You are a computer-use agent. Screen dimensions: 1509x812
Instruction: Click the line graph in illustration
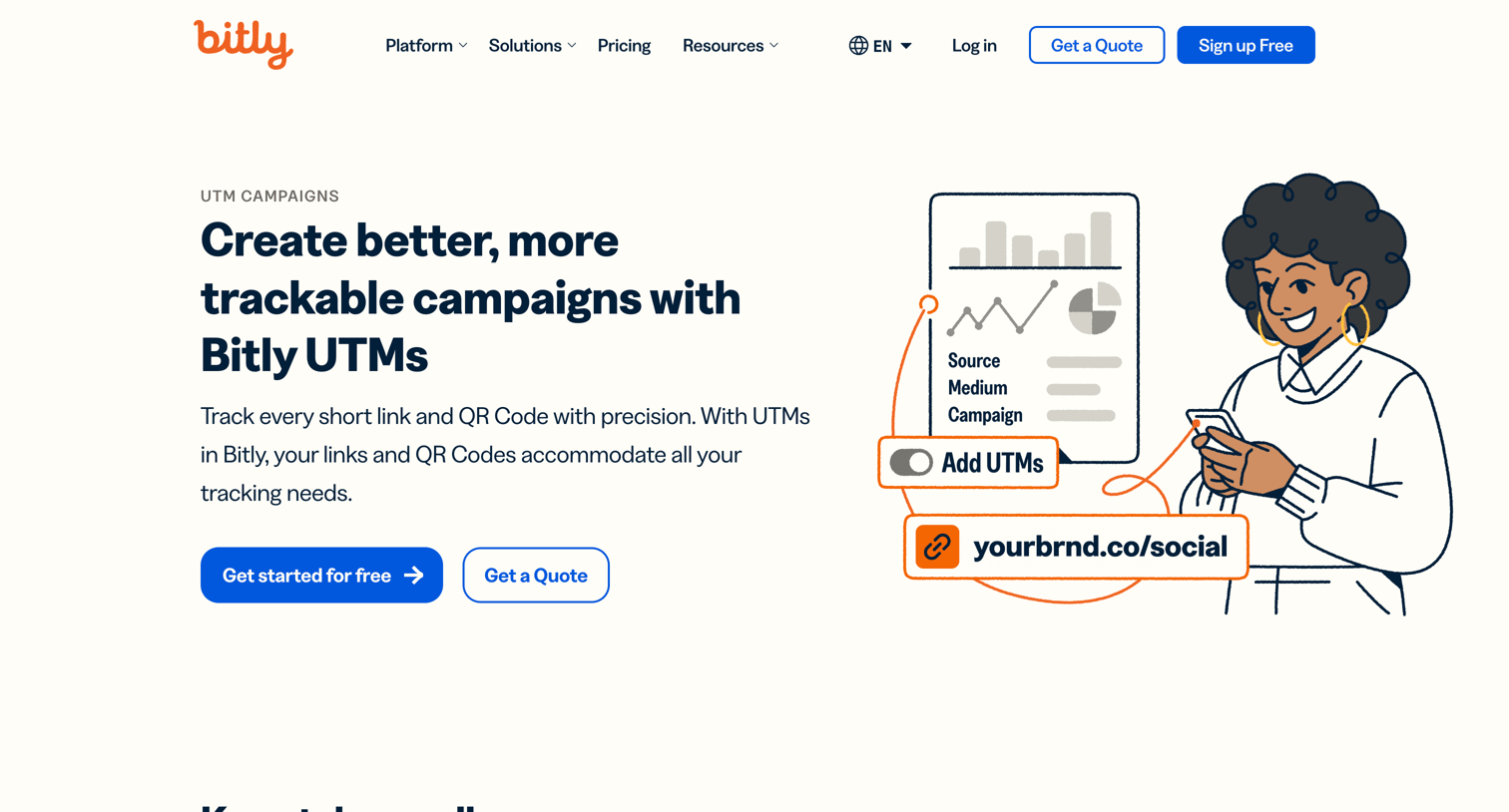click(1002, 308)
